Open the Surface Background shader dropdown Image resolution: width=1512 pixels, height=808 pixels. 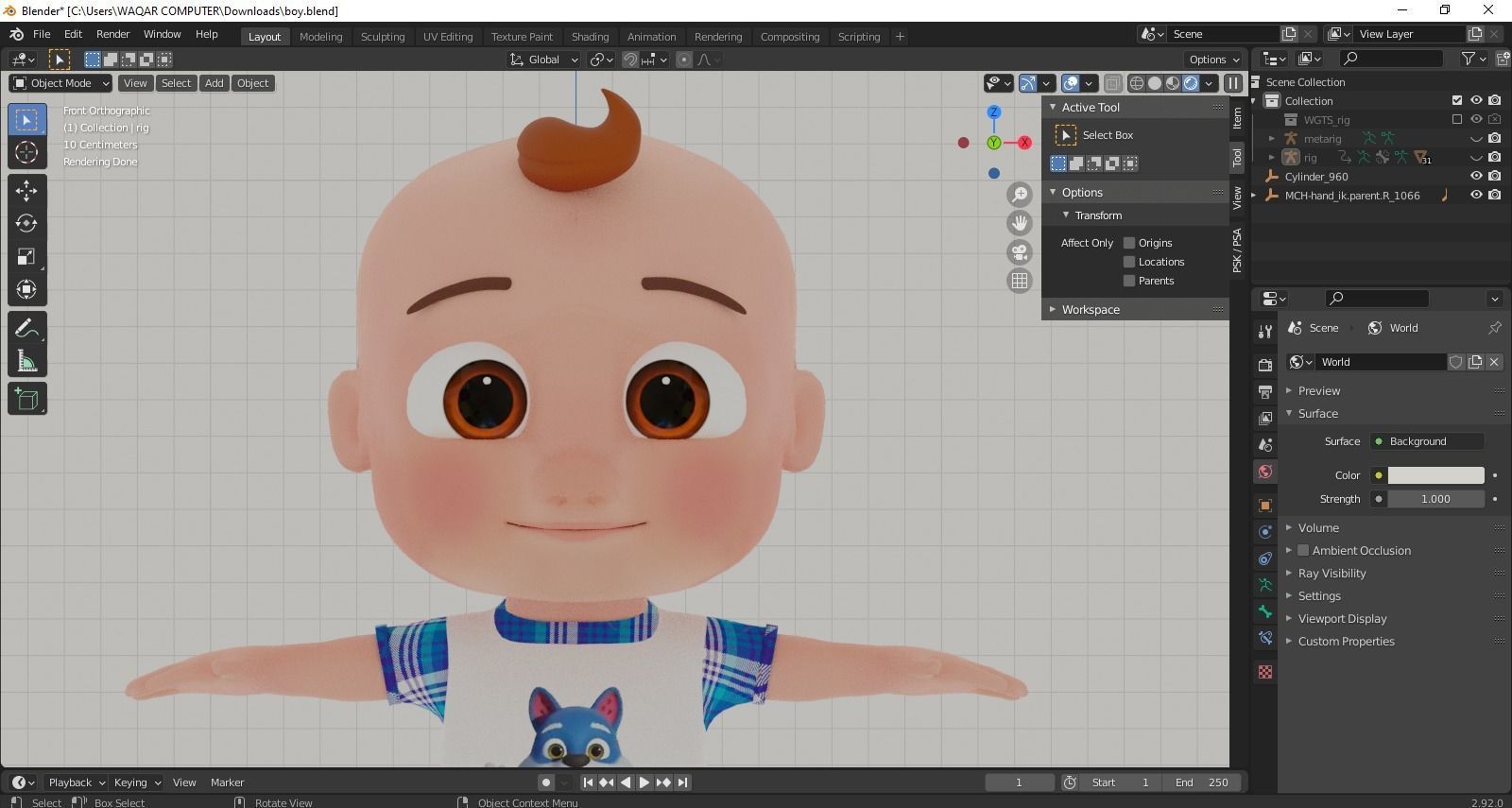tap(1427, 441)
